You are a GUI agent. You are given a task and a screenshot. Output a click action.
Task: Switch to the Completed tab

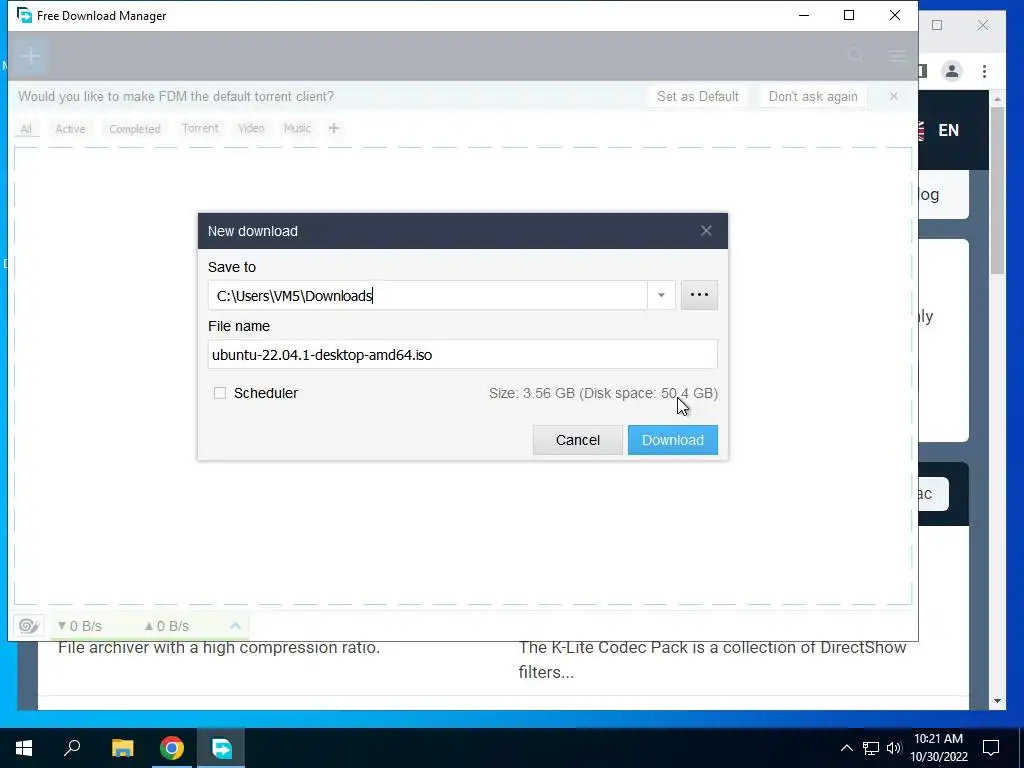click(135, 129)
